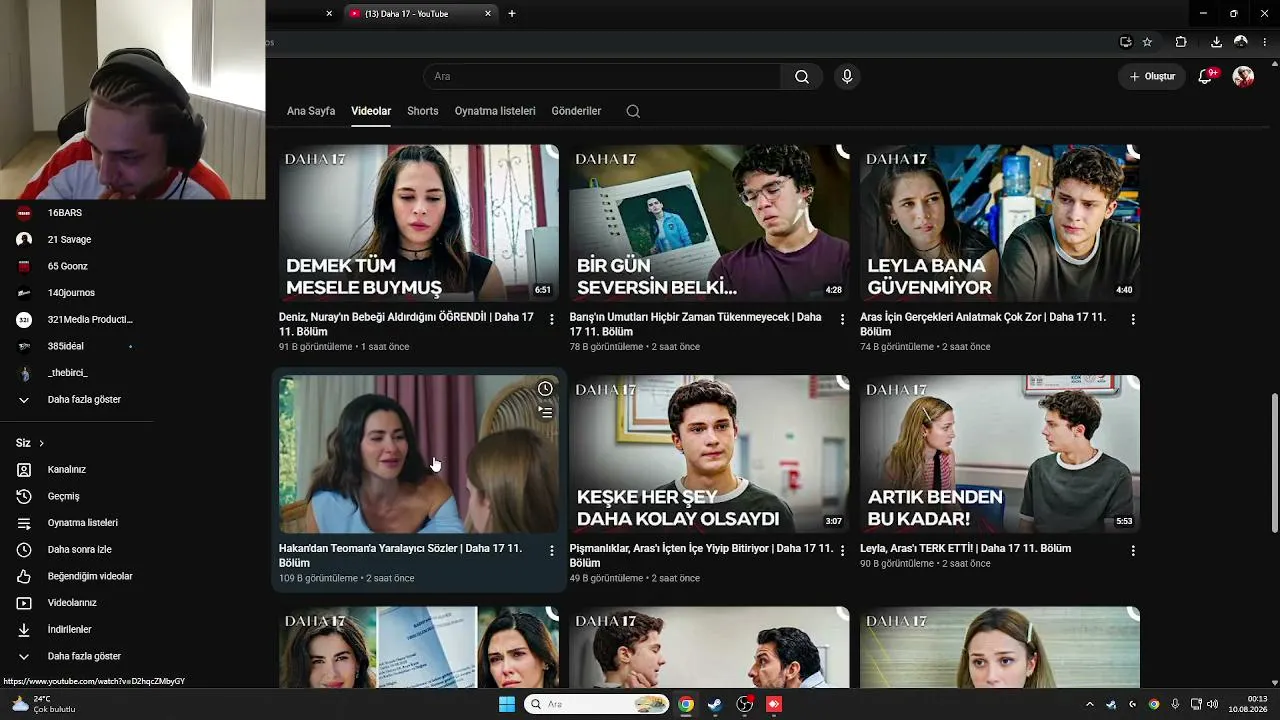Image resolution: width=1280 pixels, height=720 pixels.
Task: Open options for 'Barış'ın Umutları' video
Action: (842, 319)
